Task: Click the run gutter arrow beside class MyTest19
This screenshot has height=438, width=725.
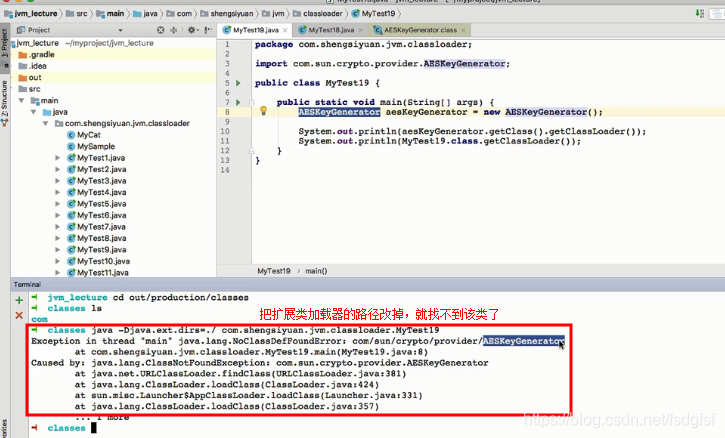Action: pos(238,83)
